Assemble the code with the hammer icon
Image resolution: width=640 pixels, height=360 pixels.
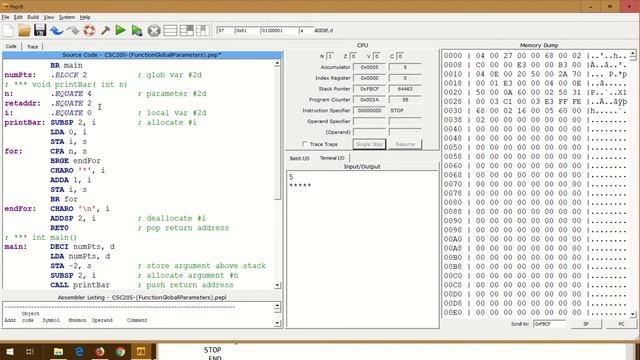coord(105,31)
